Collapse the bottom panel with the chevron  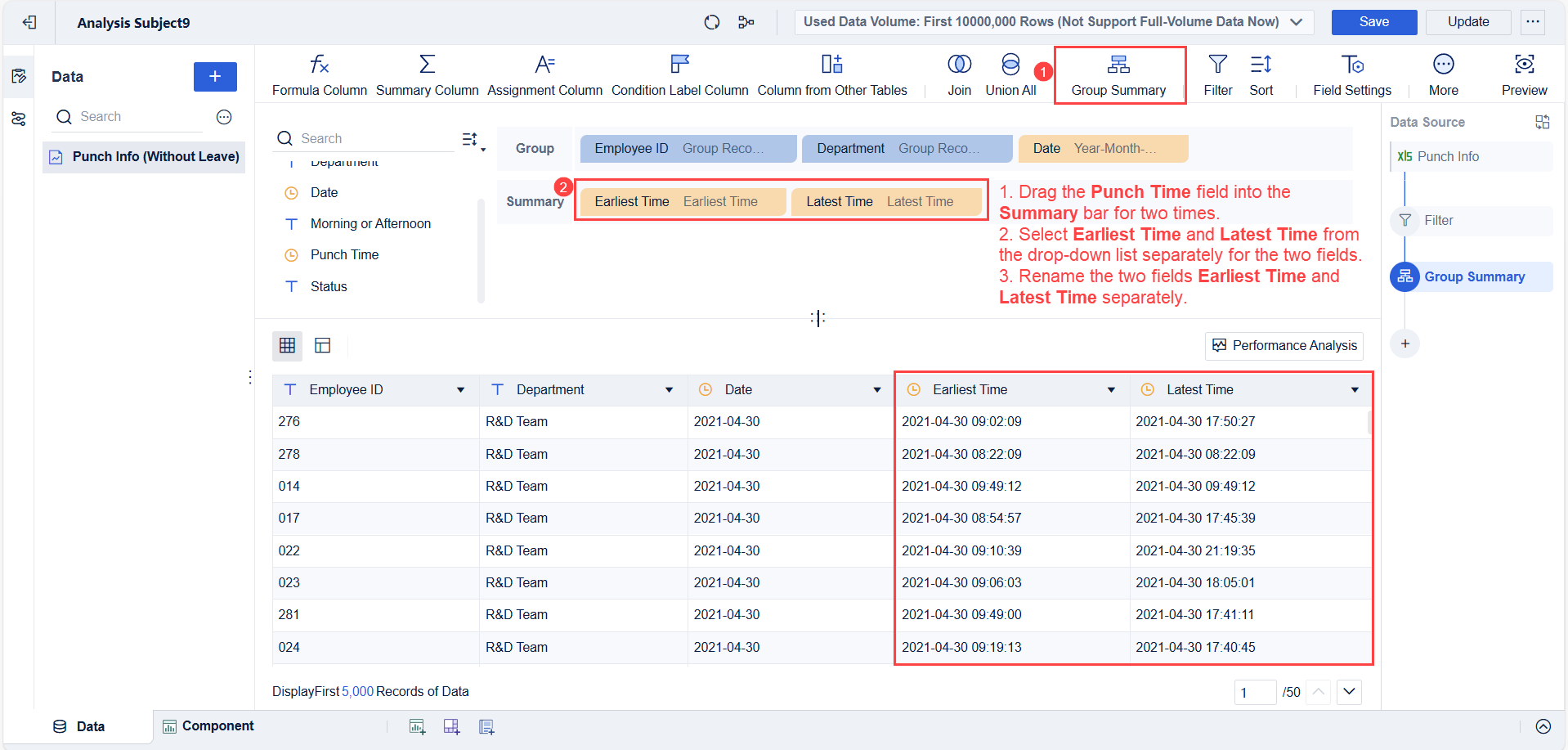tap(1543, 725)
